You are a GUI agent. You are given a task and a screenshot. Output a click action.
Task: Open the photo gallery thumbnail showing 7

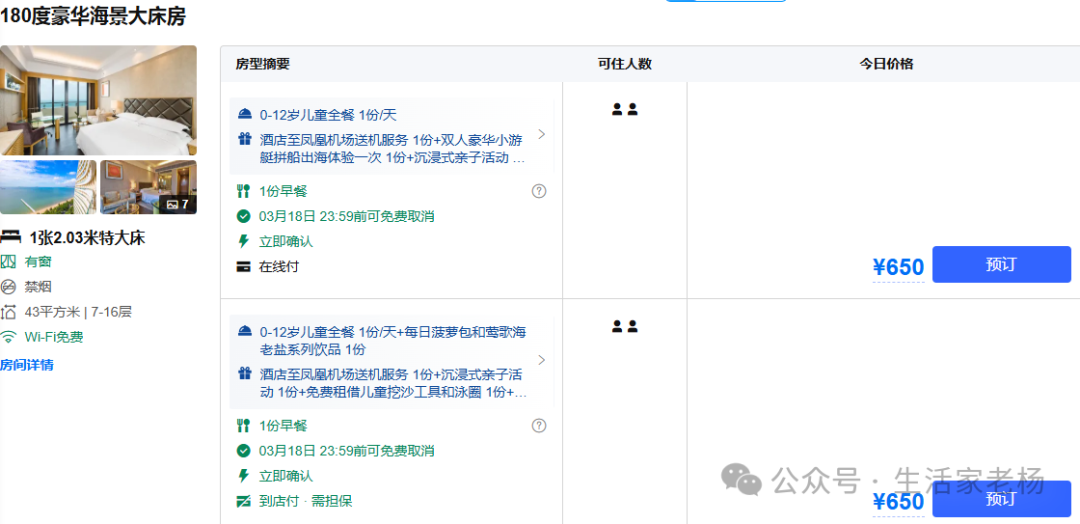tap(149, 187)
